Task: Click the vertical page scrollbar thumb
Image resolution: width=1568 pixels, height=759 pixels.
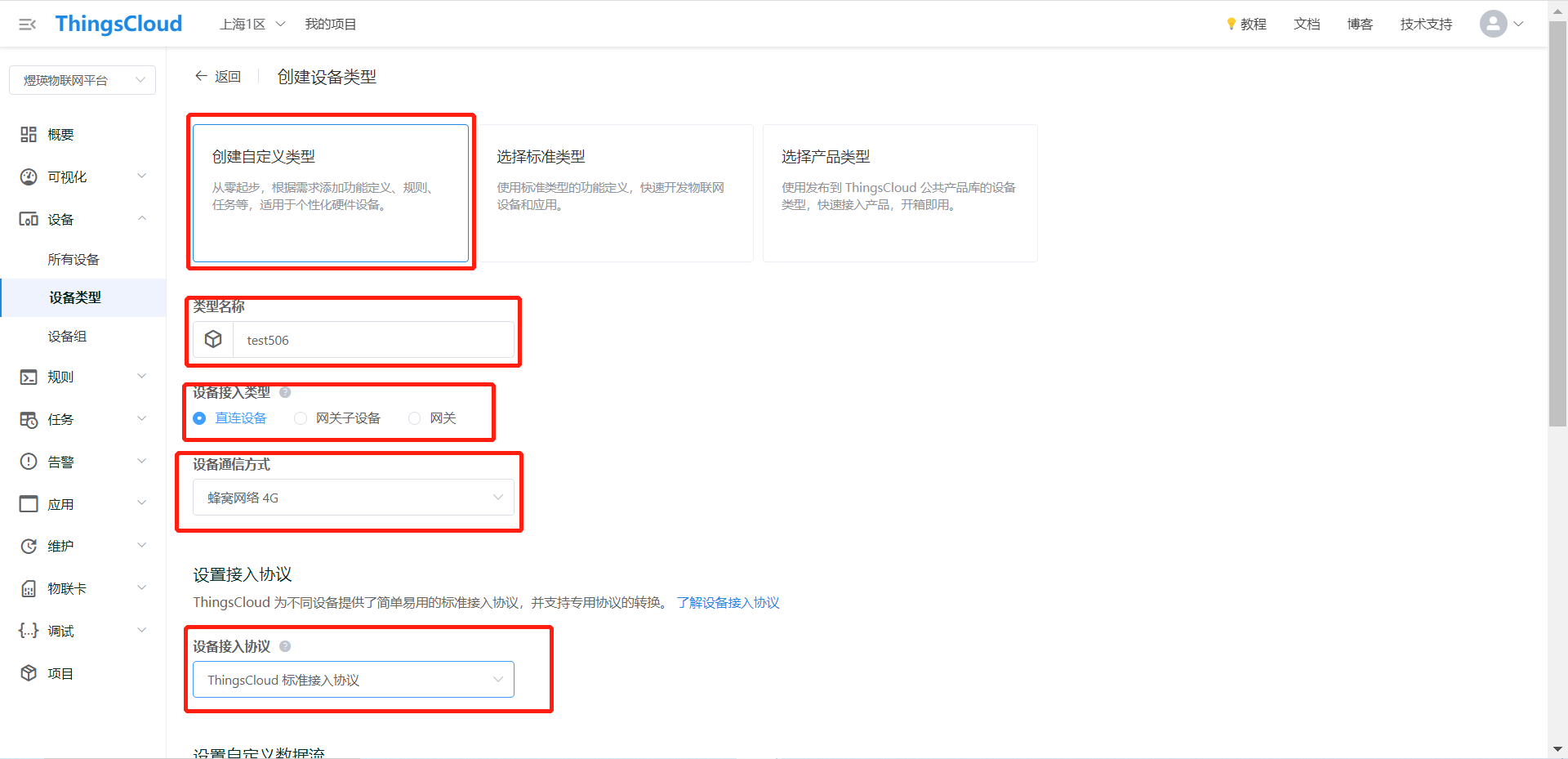Action: (x=1557, y=223)
